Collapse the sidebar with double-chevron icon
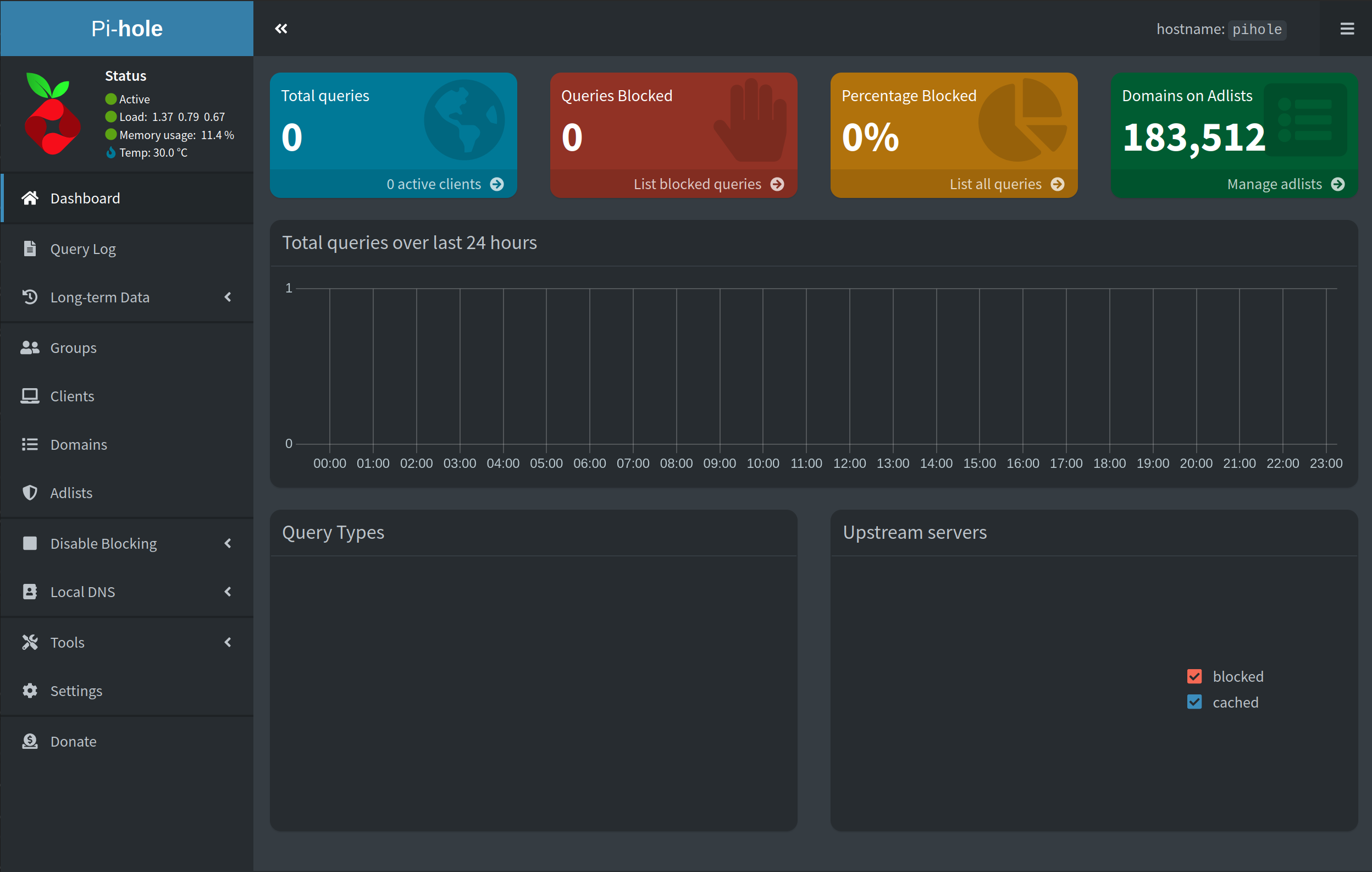Image resolution: width=1372 pixels, height=872 pixels. click(281, 29)
